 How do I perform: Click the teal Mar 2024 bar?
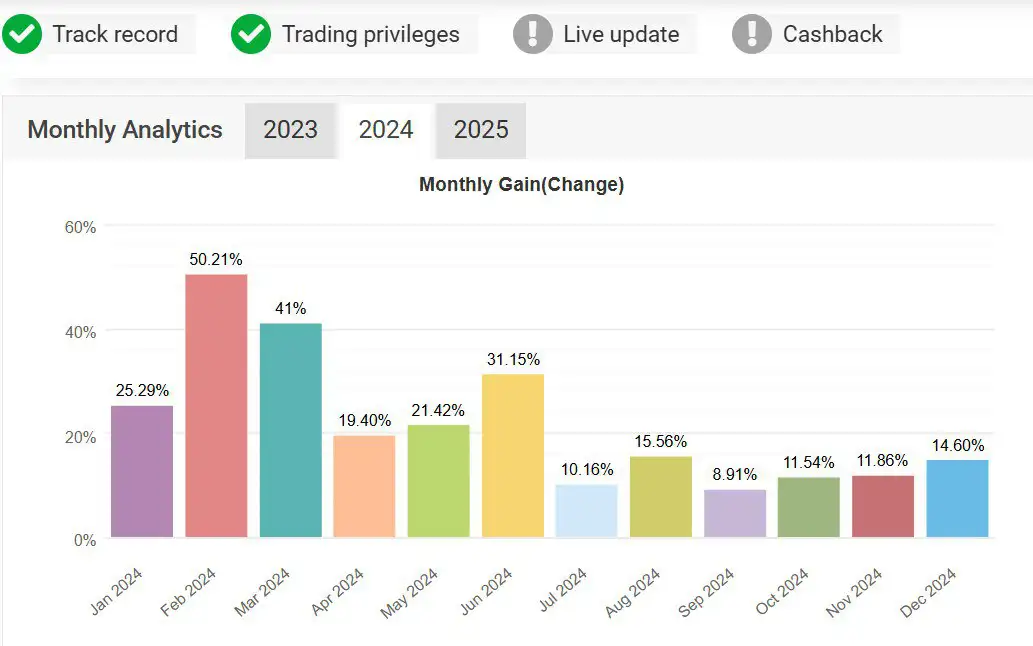point(290,430)
